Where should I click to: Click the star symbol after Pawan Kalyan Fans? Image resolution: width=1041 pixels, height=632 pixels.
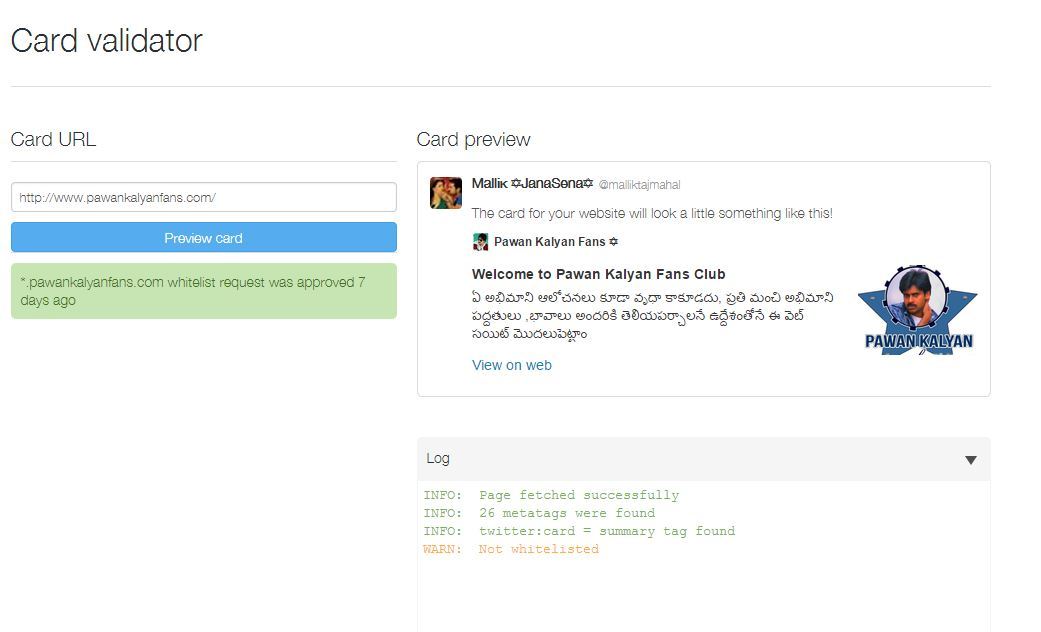tap(610, 241)
